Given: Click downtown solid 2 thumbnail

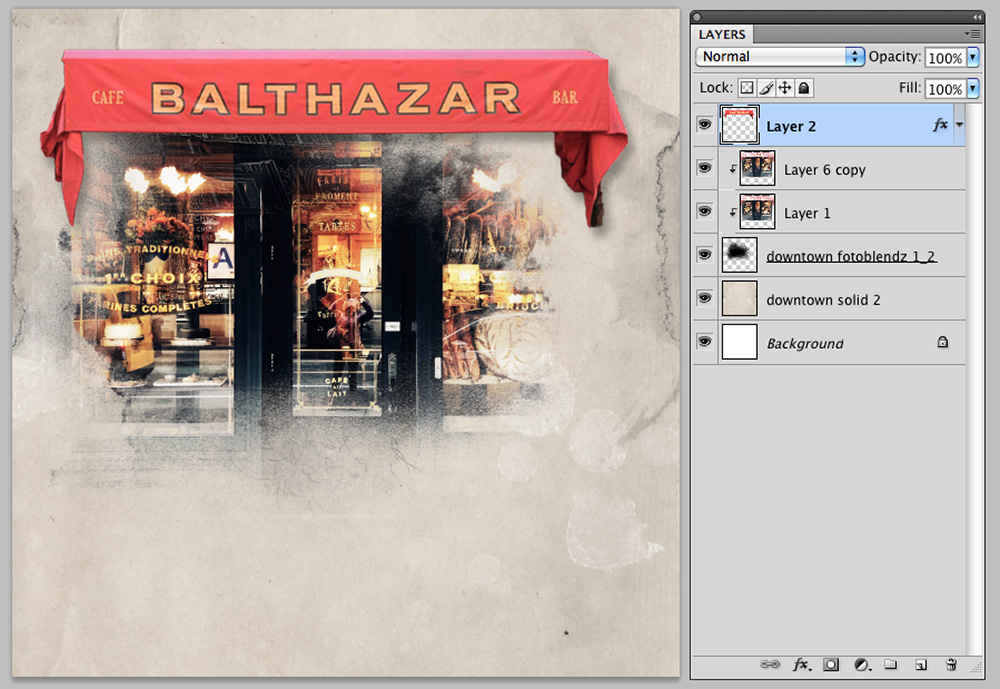Looking at the screenshot, I should pyautogui.click(x=740, y=299).
